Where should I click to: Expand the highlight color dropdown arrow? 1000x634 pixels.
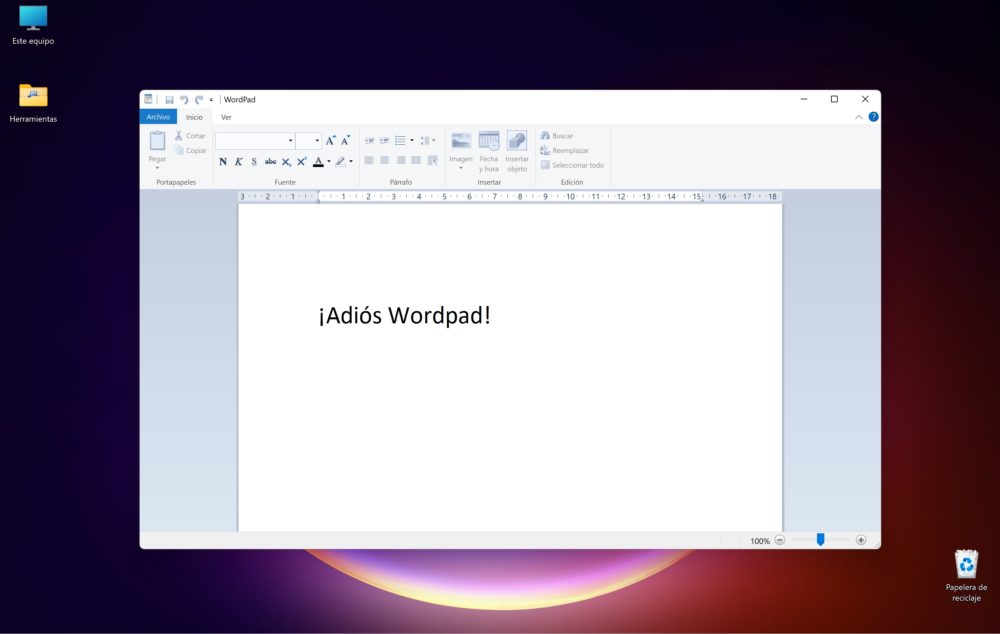pos(351,161)
